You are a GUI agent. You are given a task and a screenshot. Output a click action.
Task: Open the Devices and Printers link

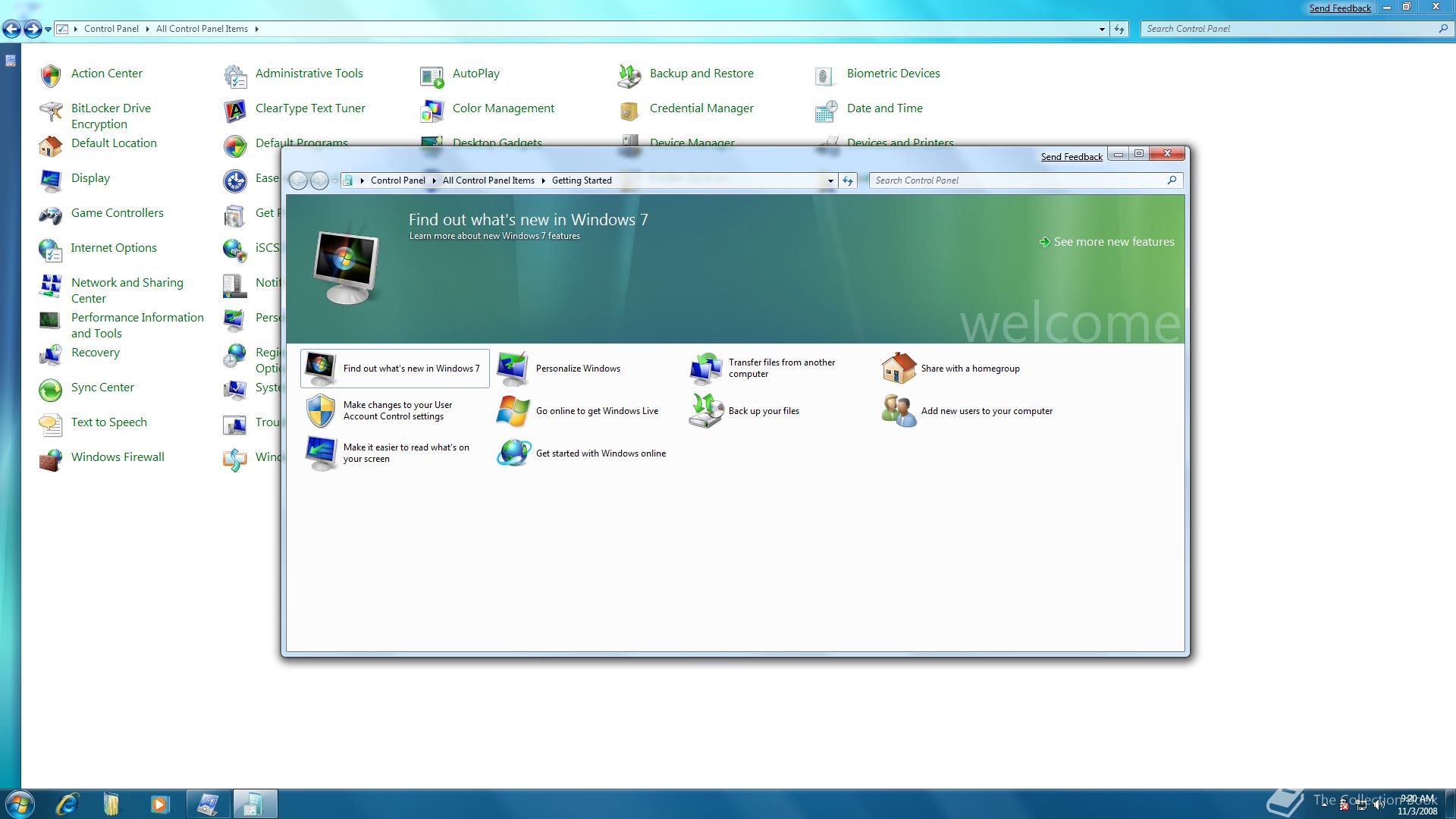tap(900, 143)
